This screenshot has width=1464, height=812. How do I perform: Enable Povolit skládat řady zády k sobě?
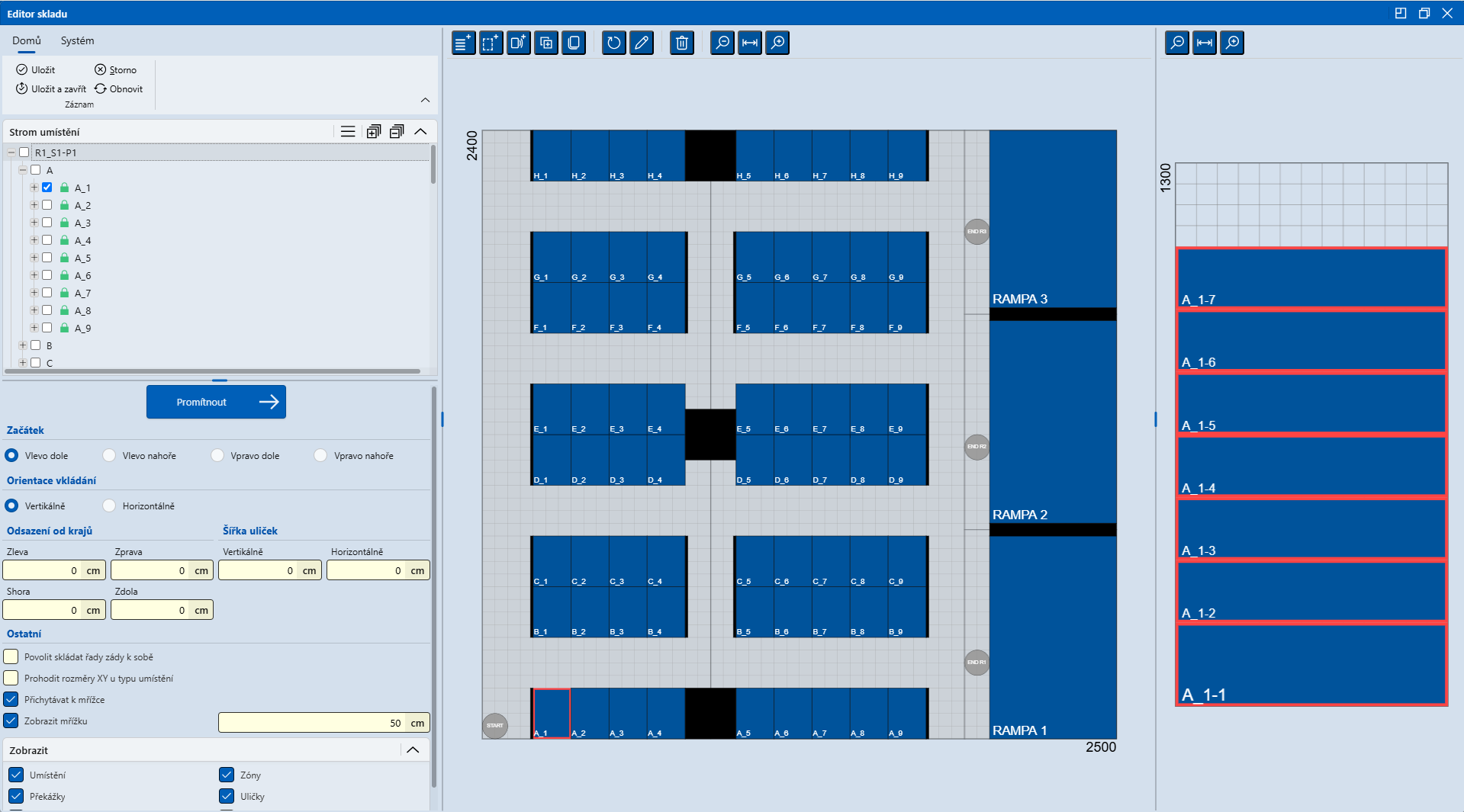pyautogui.click(x=11, y=656)
